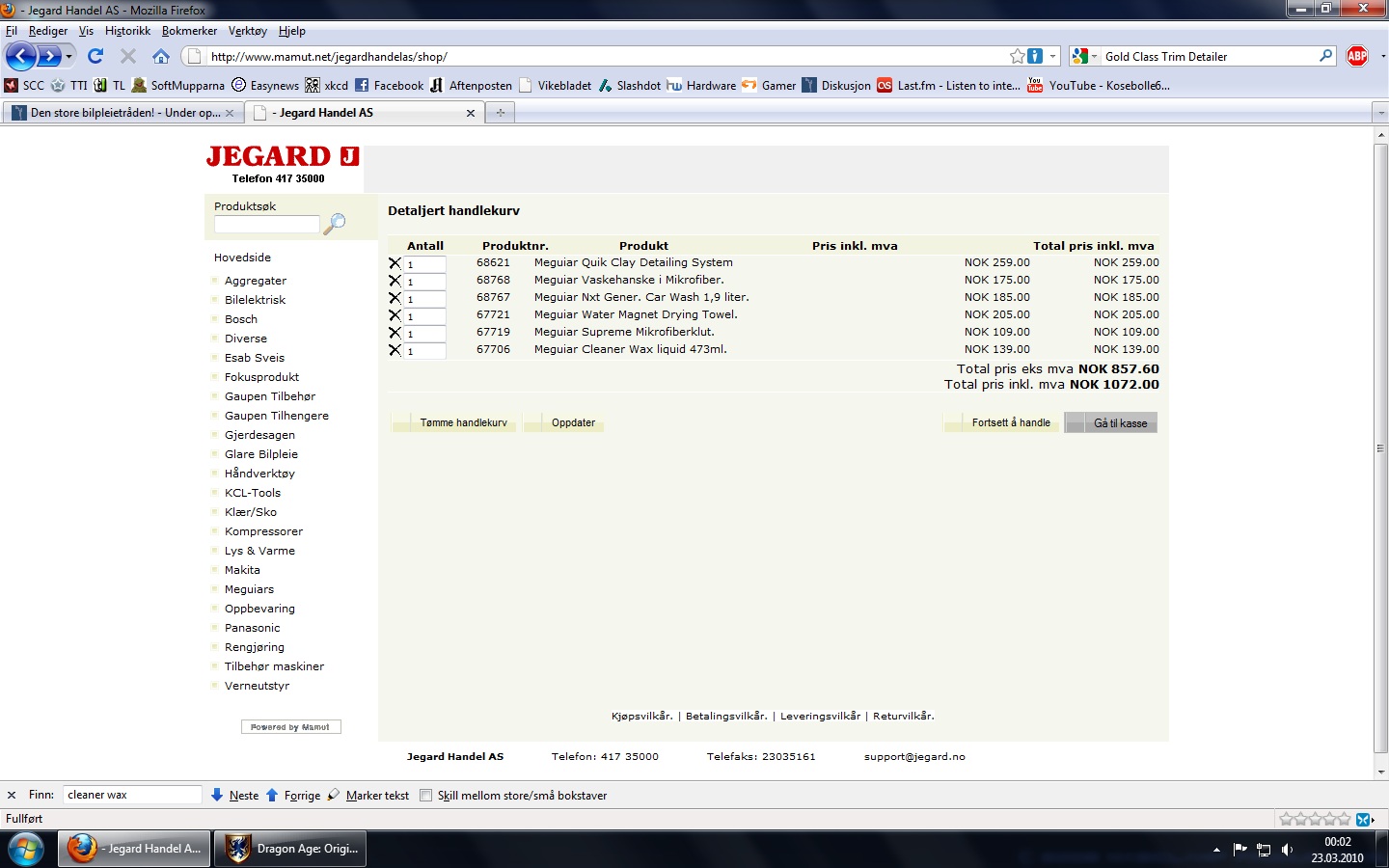Remove Meguiar Vaskehanske i Mikrofiber item

coord(395,280)
